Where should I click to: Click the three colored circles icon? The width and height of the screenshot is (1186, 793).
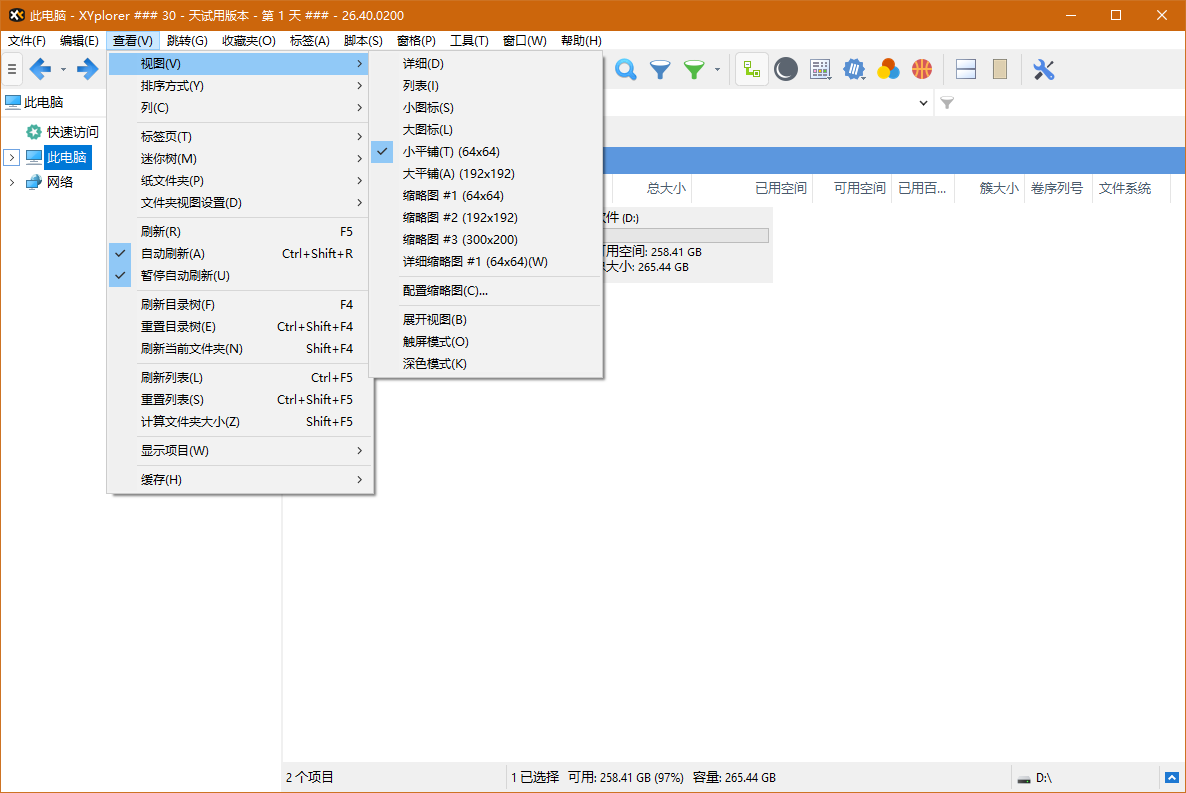click(888, 70)
